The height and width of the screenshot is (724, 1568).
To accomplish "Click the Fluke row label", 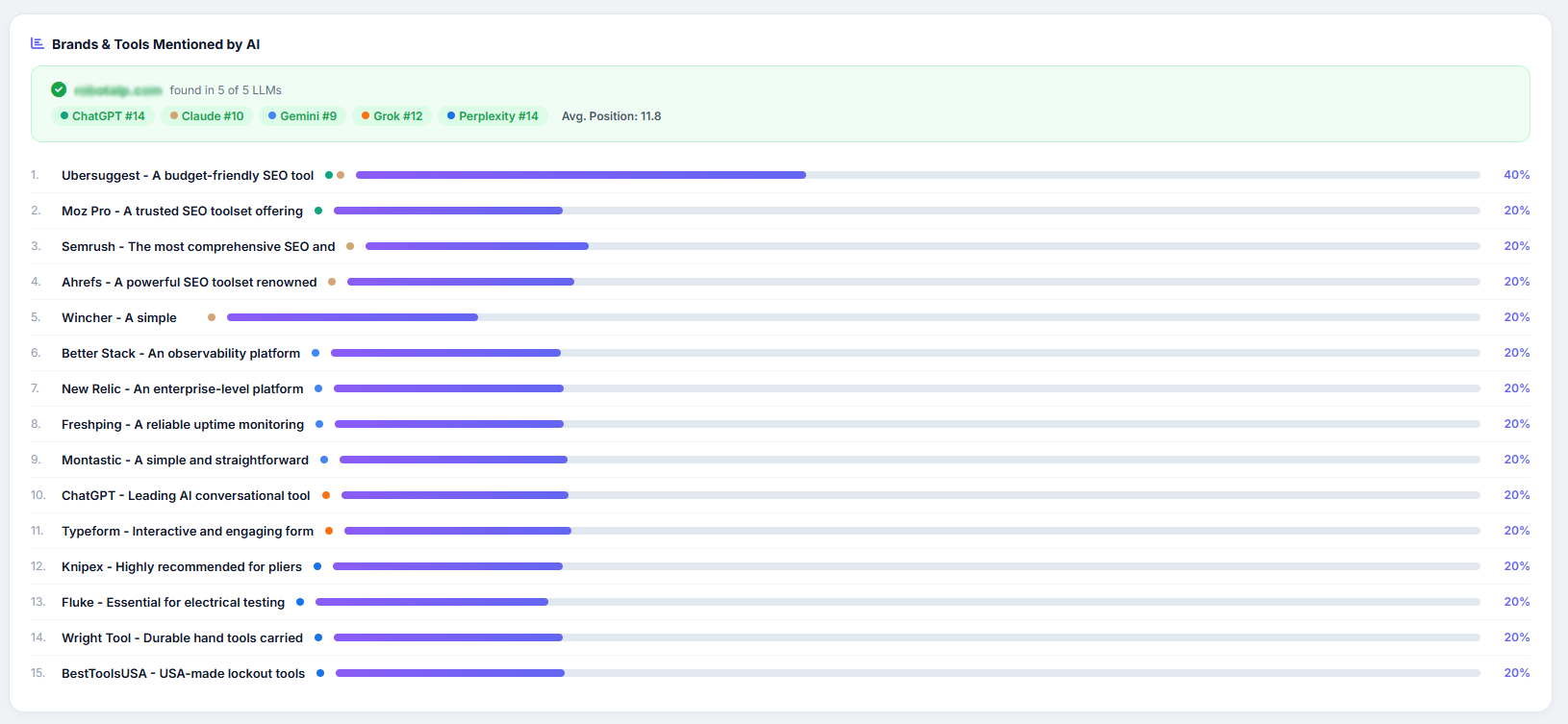I will coord(173,602).
